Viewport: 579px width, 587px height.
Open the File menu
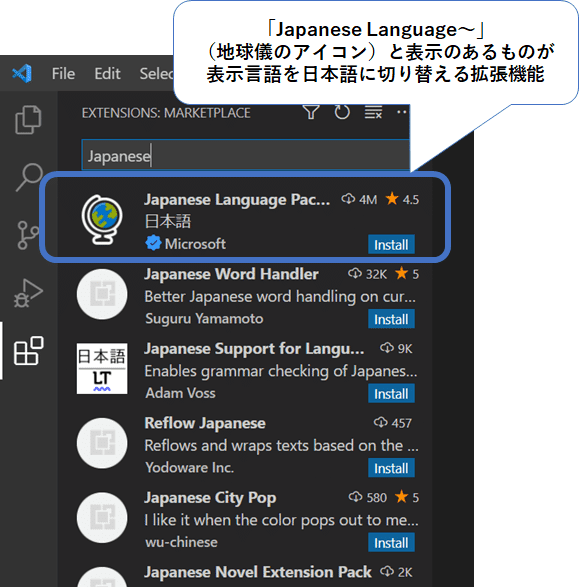[x=63, y=74]
